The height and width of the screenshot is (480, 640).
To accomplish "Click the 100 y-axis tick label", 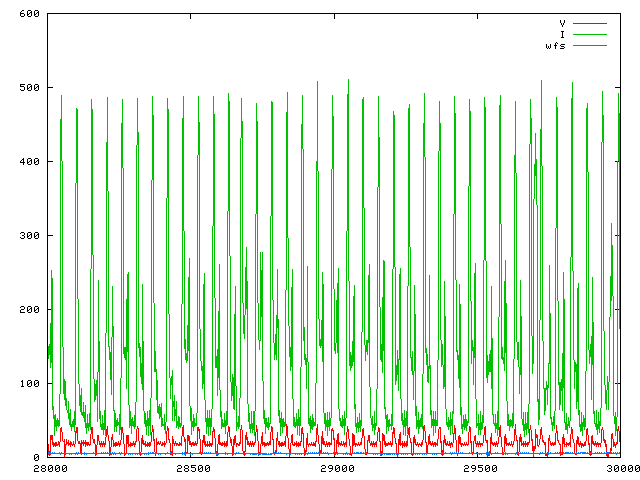I will 28,384.
